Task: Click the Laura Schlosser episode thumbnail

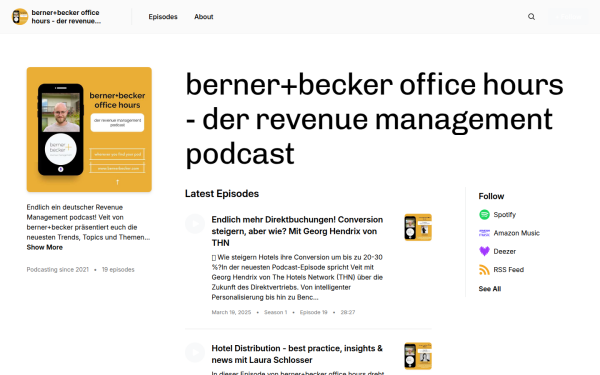Action: point(418,356)
